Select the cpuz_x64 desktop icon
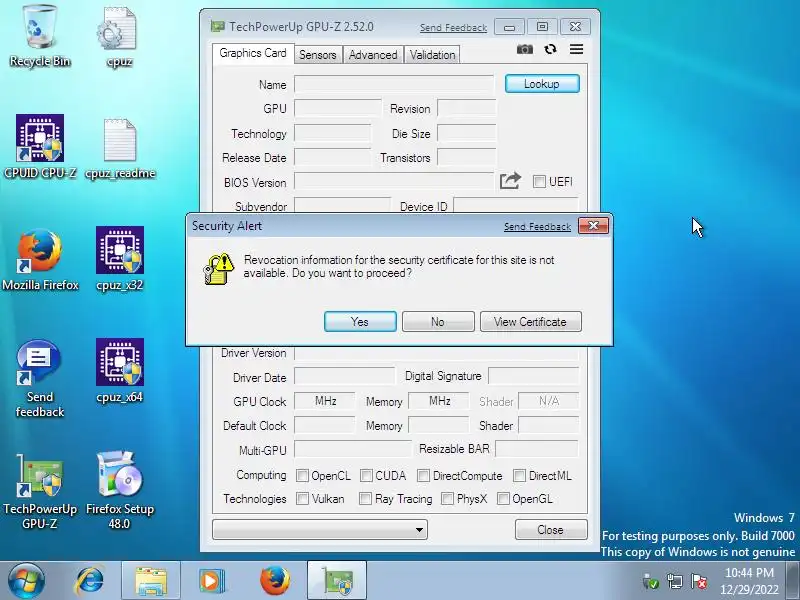Viewport: 800px width, 600px height. point(119,370)
